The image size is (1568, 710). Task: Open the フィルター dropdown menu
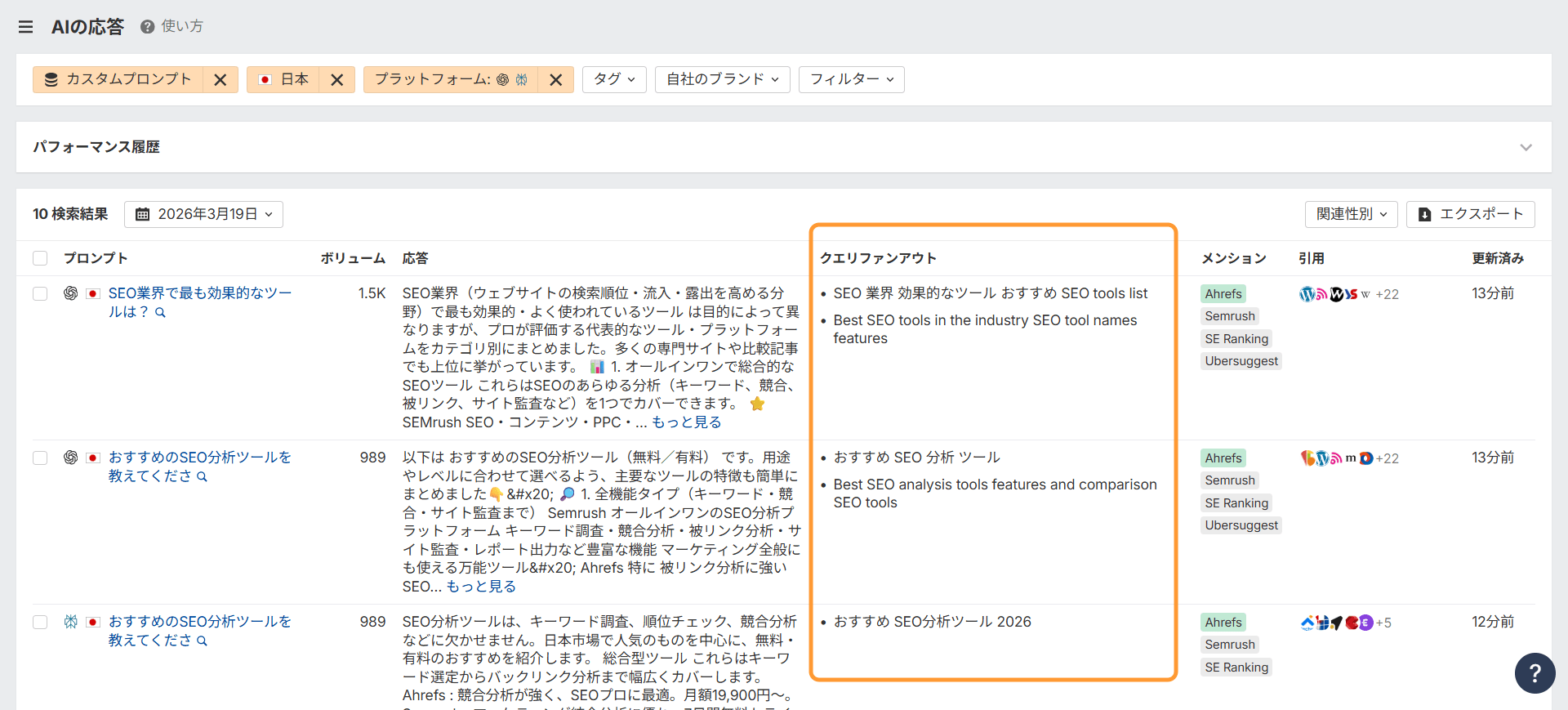pyautogui.click(x=851, y=79)
